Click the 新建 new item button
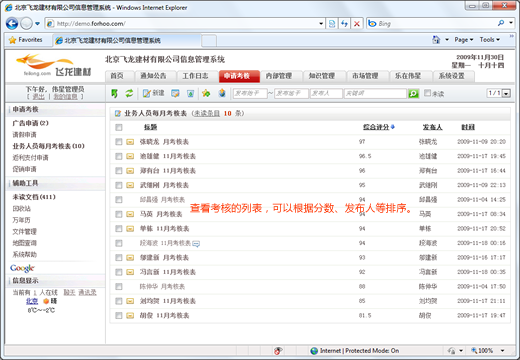 coord(153,93)
